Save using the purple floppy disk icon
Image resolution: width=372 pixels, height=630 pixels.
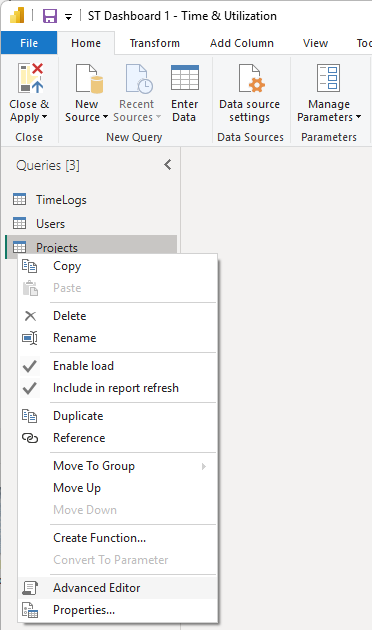(50, 16)
